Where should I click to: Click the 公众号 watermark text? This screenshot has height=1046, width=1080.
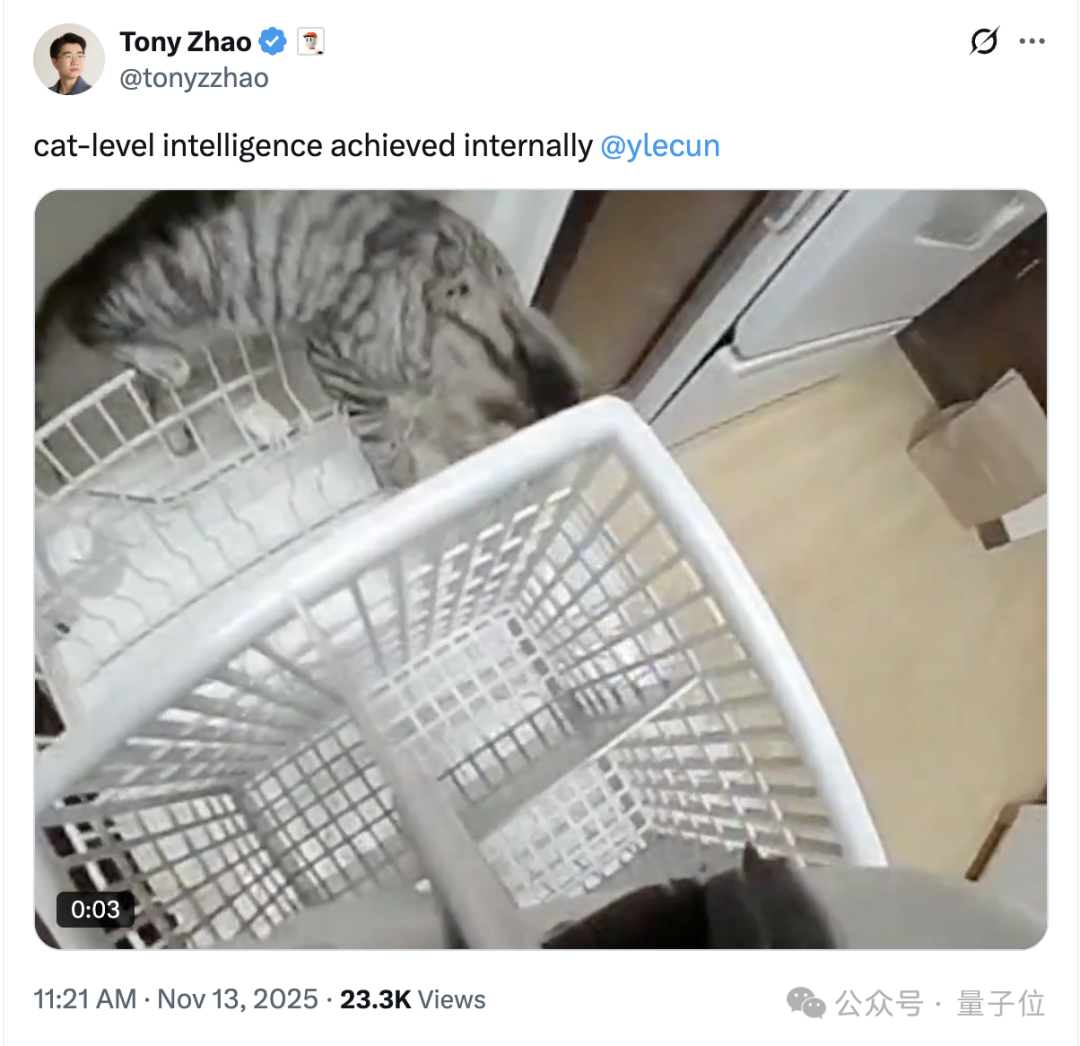[x=879, y=1003]
